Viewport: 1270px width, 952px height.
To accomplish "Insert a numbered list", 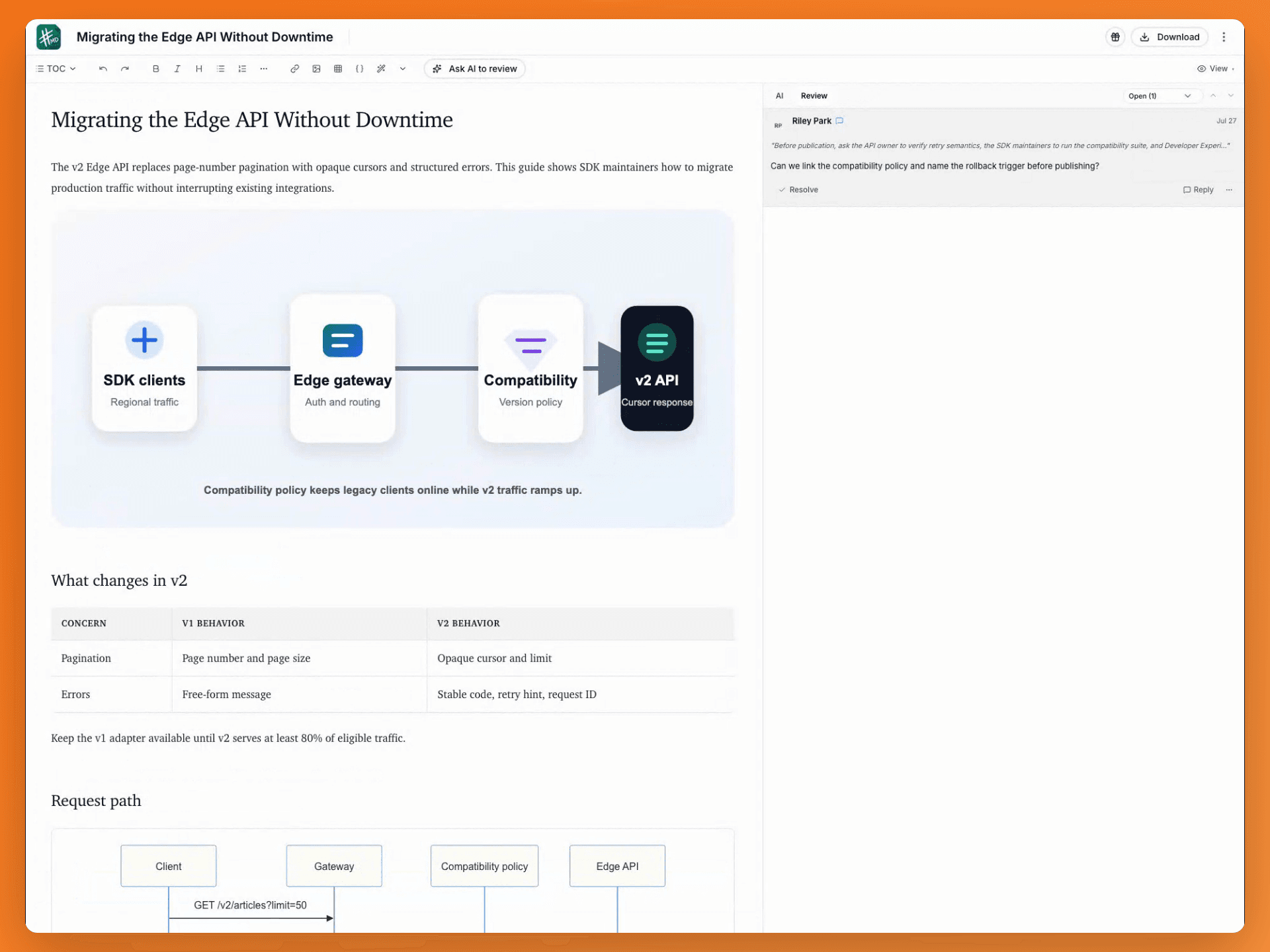I will (x=243, y=69).
